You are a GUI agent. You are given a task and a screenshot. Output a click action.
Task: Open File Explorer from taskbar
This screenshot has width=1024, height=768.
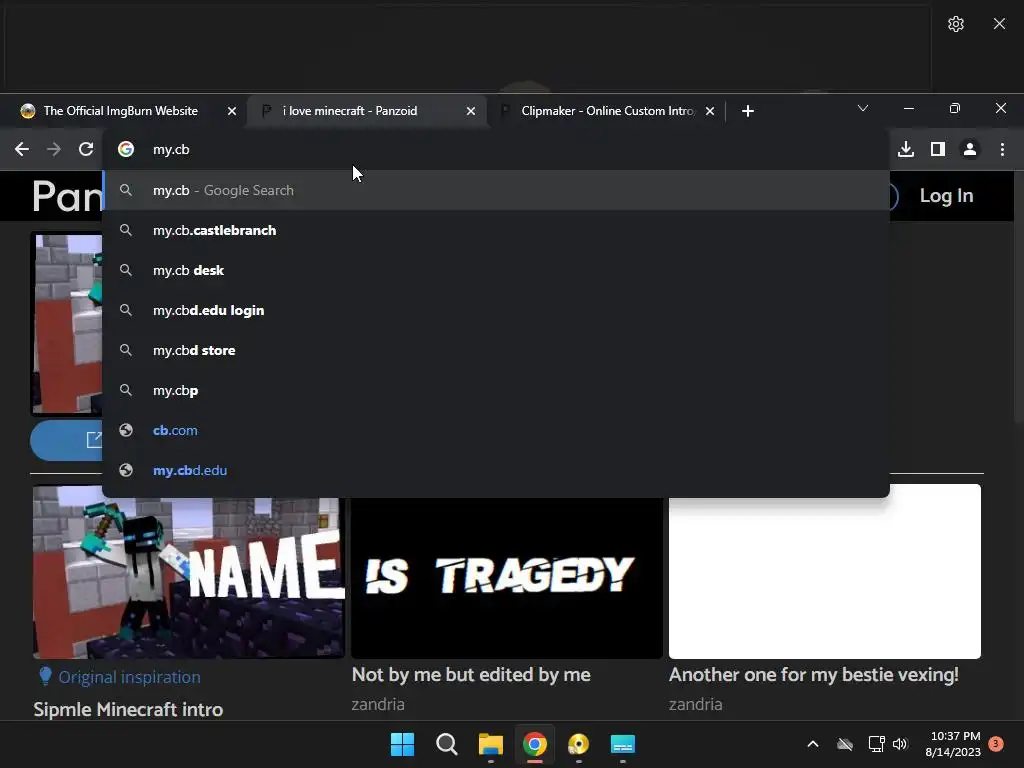490,744
